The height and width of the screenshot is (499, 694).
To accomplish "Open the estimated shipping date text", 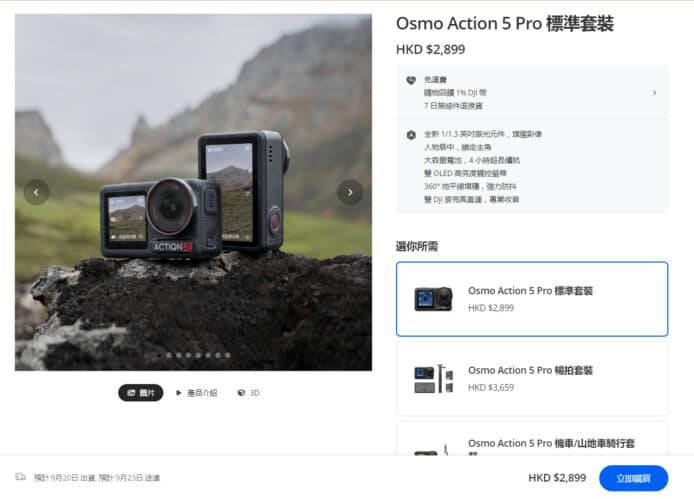I will tap(97, 478).
